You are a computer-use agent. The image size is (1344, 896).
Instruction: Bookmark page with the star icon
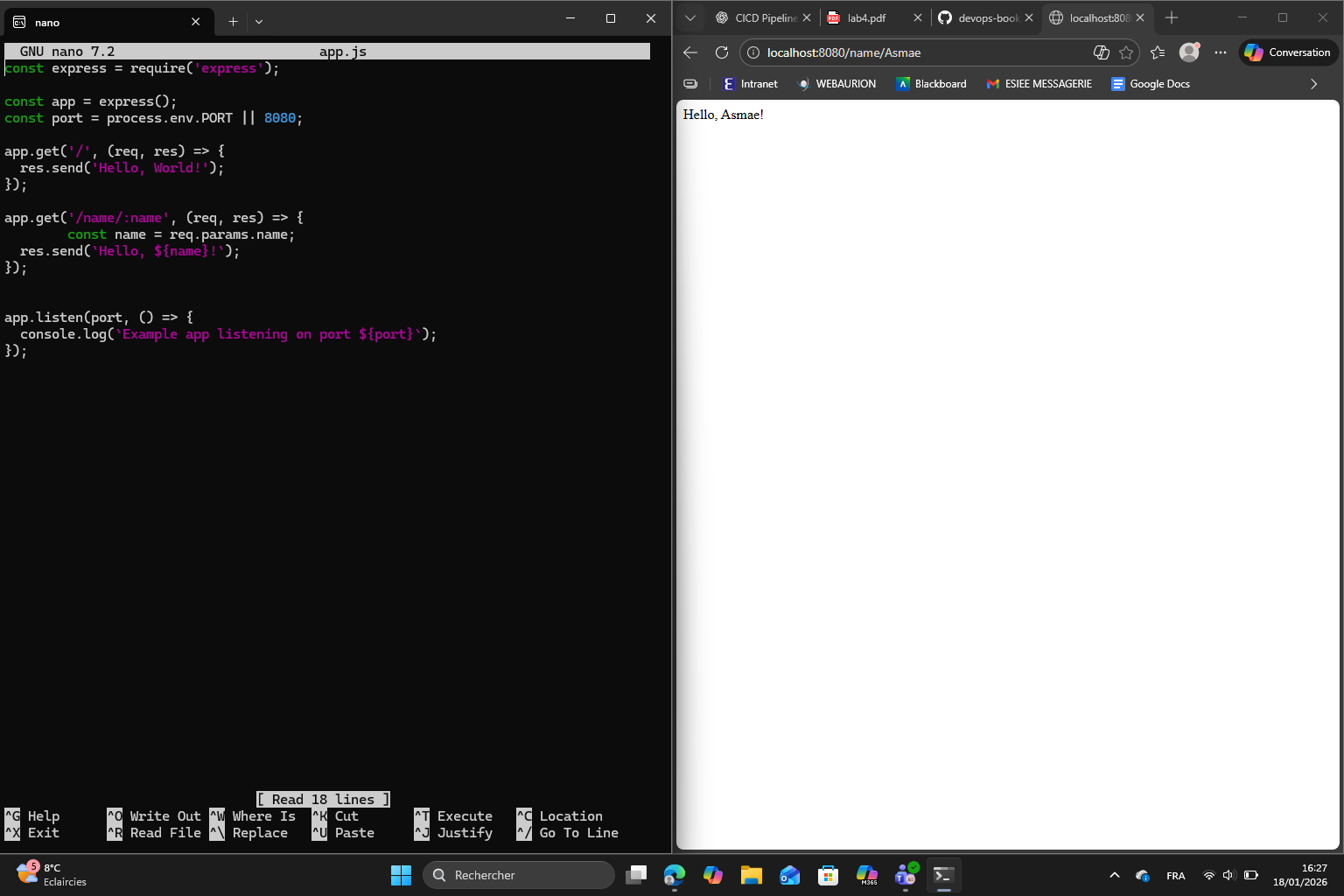(x=1126, y=52)
